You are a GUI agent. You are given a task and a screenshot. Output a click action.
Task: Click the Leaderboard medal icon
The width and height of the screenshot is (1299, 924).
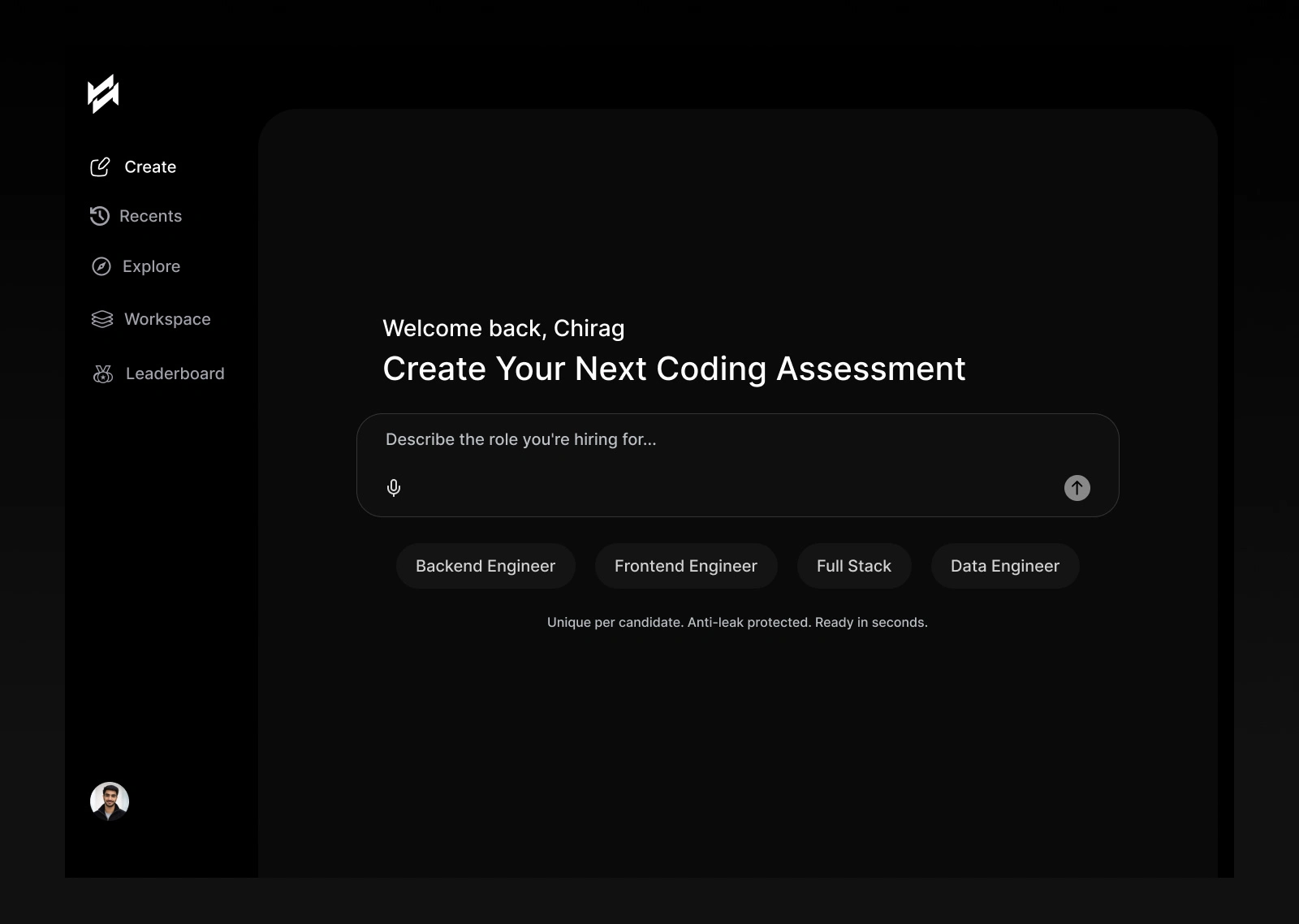point(103,373)
